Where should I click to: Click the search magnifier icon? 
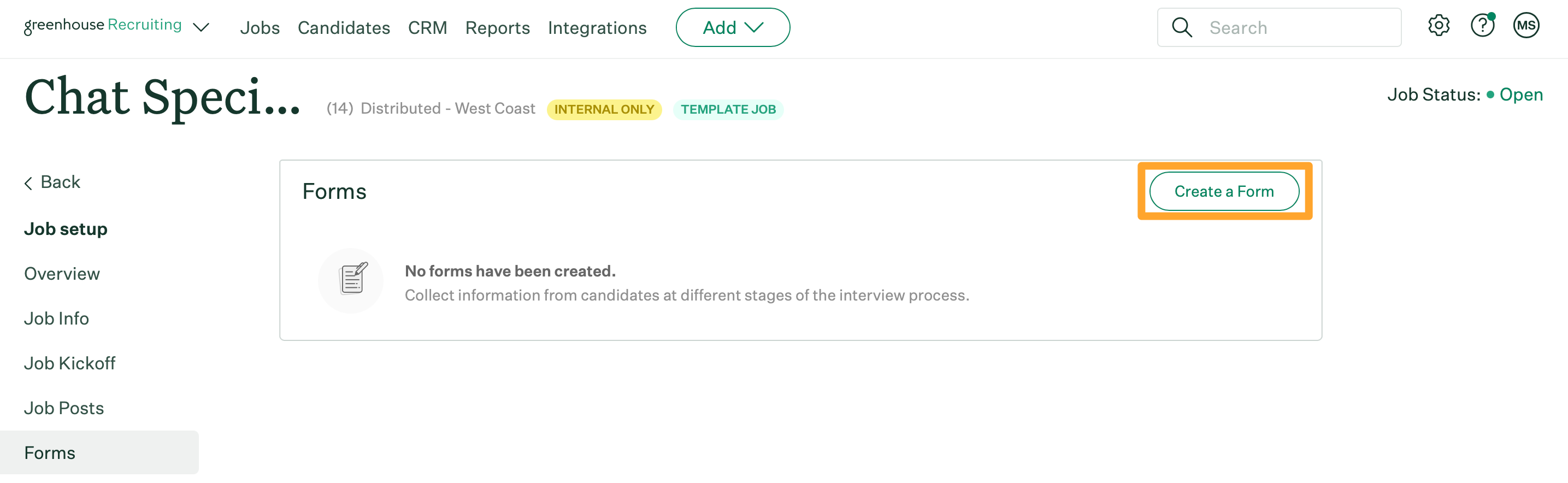coord(1182,27)
